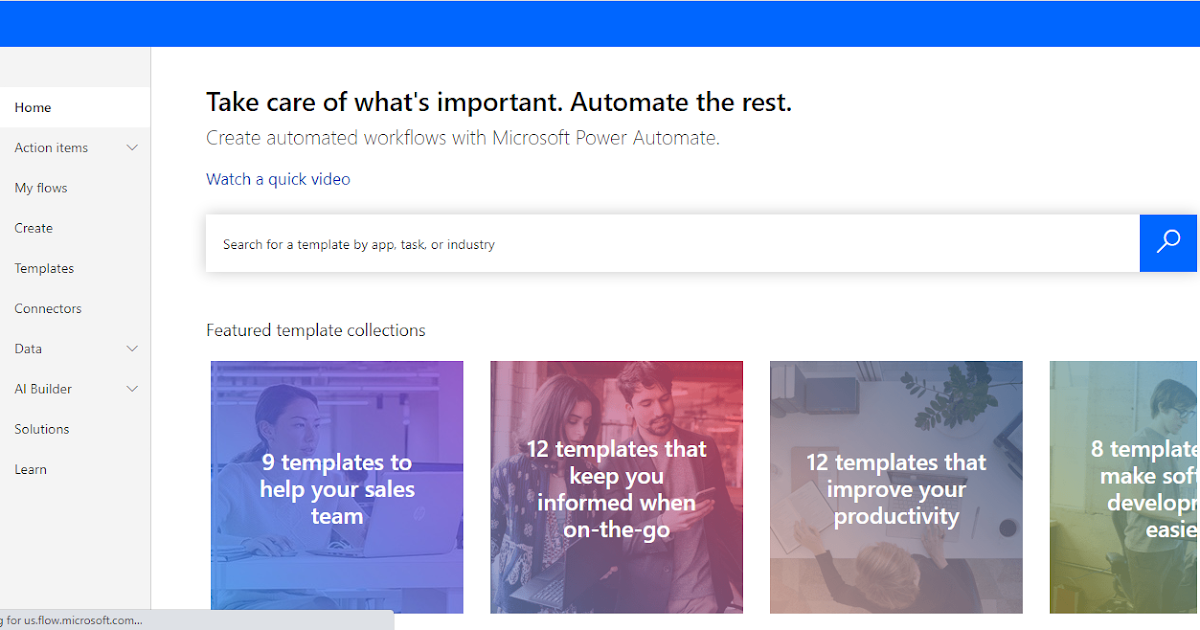Expand the Action items section
1200x630 pixels.
(x=132, y=147)
